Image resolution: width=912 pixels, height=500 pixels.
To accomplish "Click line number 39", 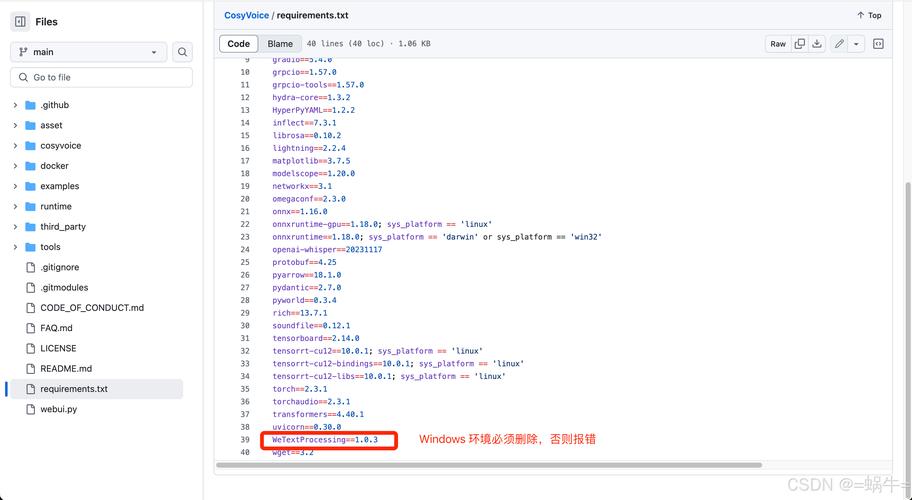I will click(x=245, y=440).
